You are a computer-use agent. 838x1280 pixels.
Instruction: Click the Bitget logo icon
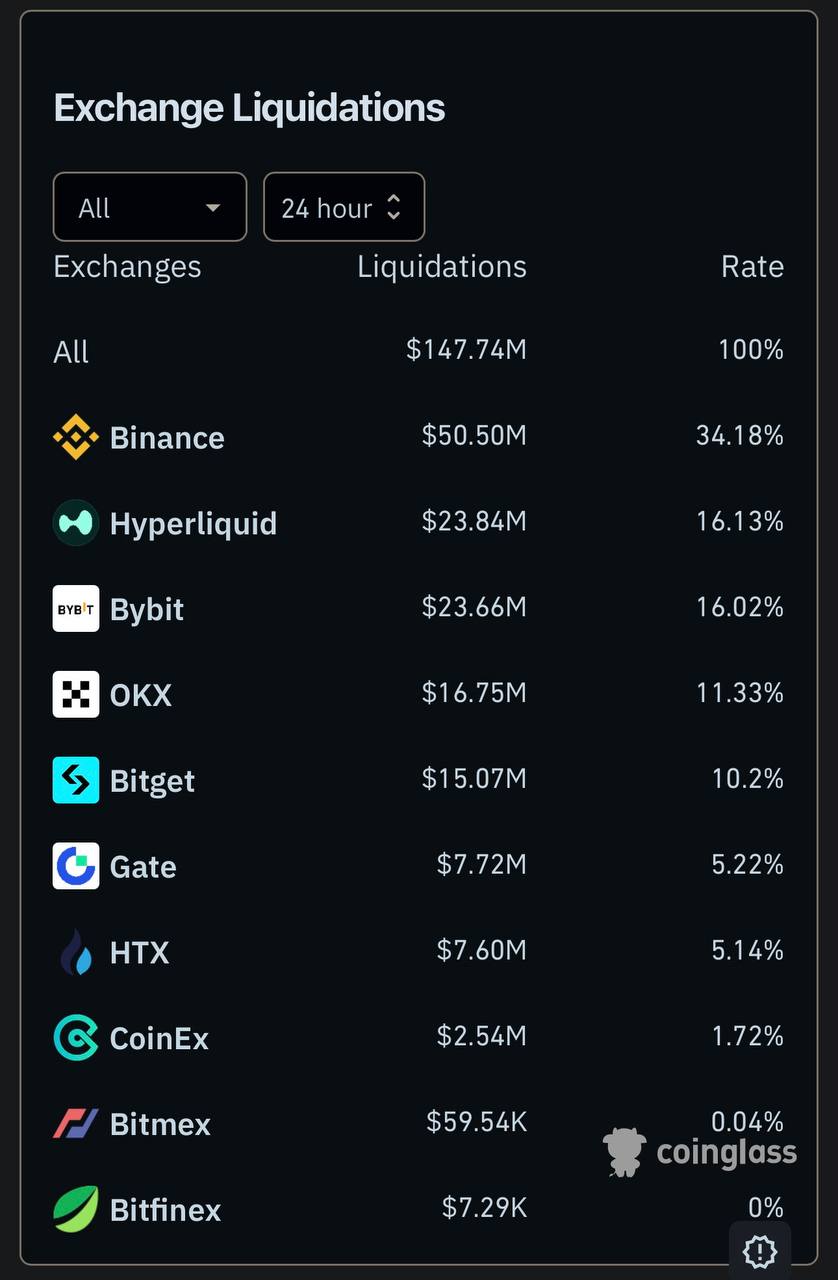pyautogui.click(x=76, y=780)
